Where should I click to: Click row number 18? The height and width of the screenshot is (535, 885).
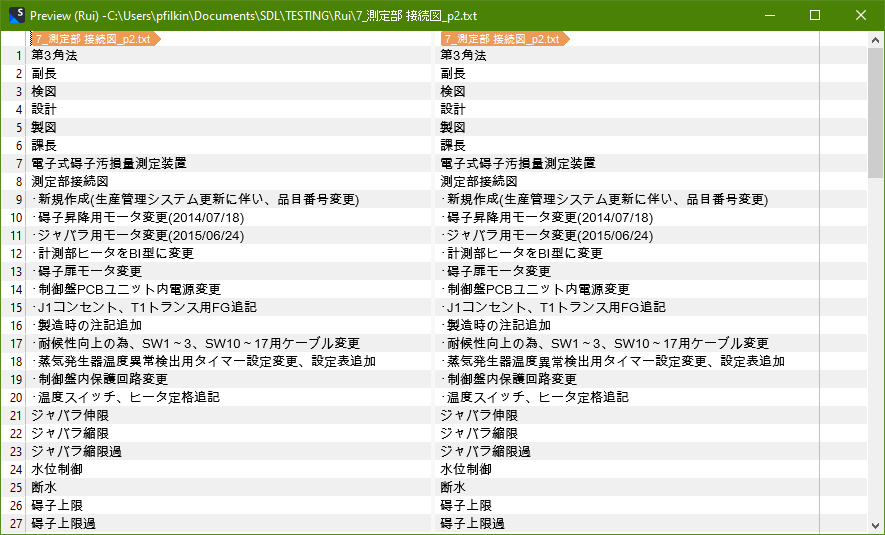[x=16, y=362]
